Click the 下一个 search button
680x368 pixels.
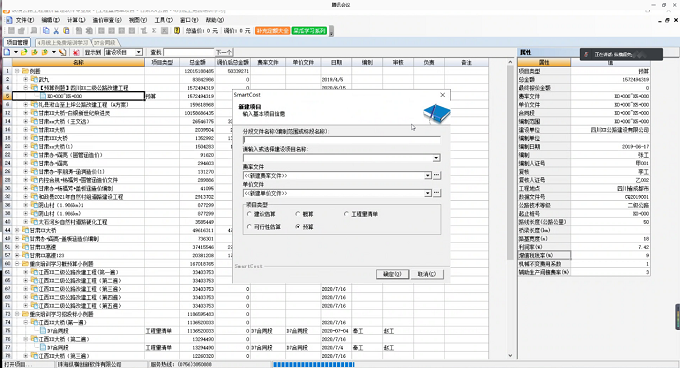coord(224,52)
